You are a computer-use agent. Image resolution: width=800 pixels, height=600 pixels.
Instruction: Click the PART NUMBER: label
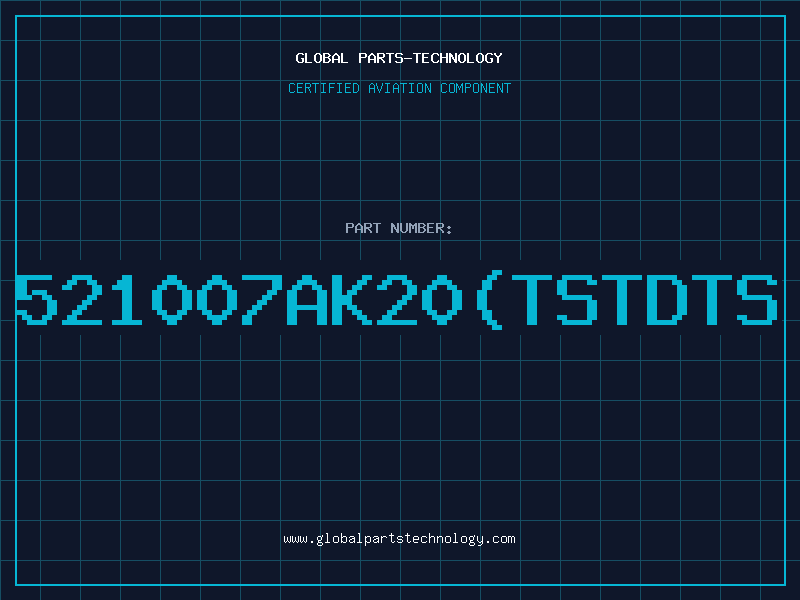click(399, 228)
